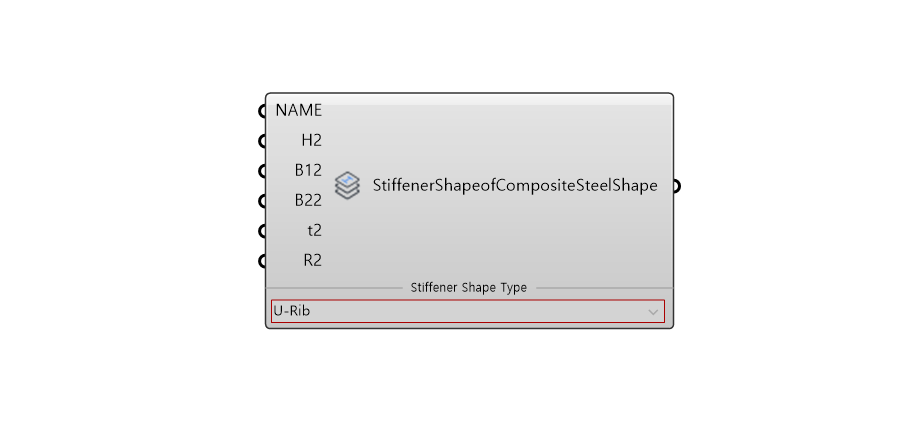This screenshot has height=421, width=921.
Task: Click the B22 input connector grip
Action: 262,201
